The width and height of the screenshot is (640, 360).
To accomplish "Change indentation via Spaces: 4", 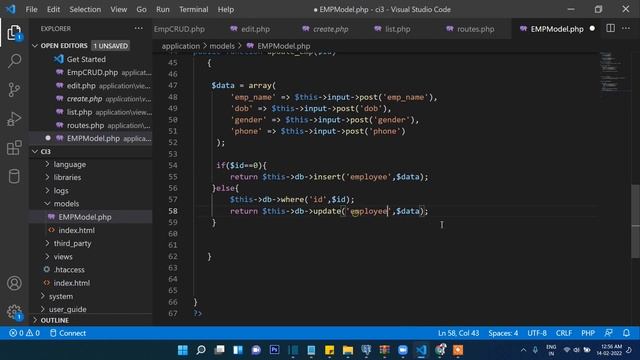I will [x=503, y=333].
